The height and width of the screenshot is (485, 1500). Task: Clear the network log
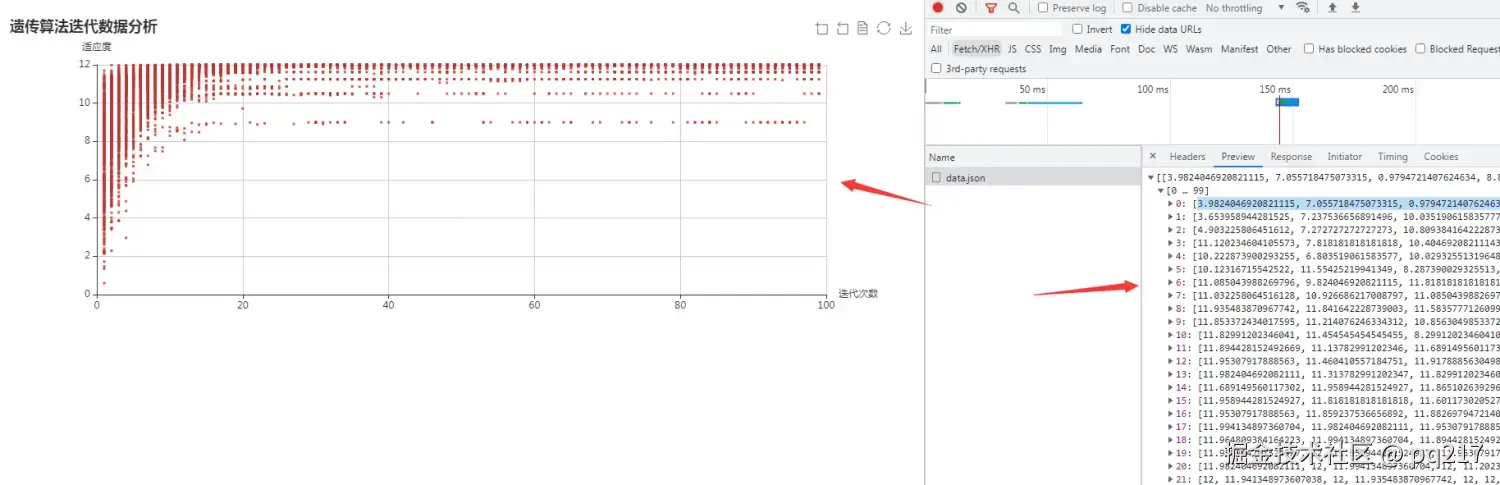click(961, 7)
